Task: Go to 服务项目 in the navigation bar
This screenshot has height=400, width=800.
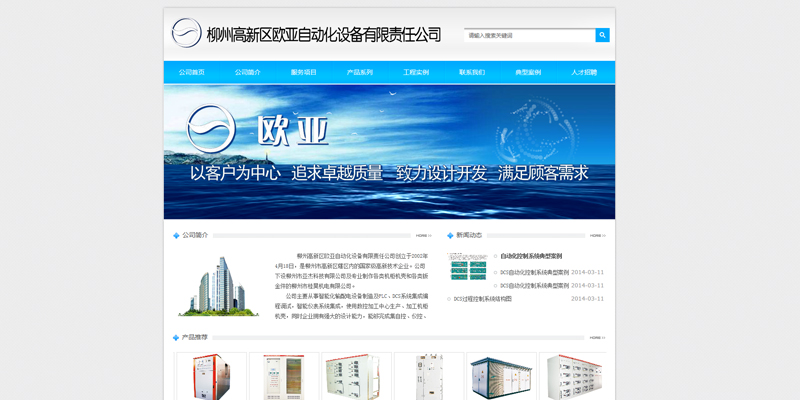Action: pos(304,73)
